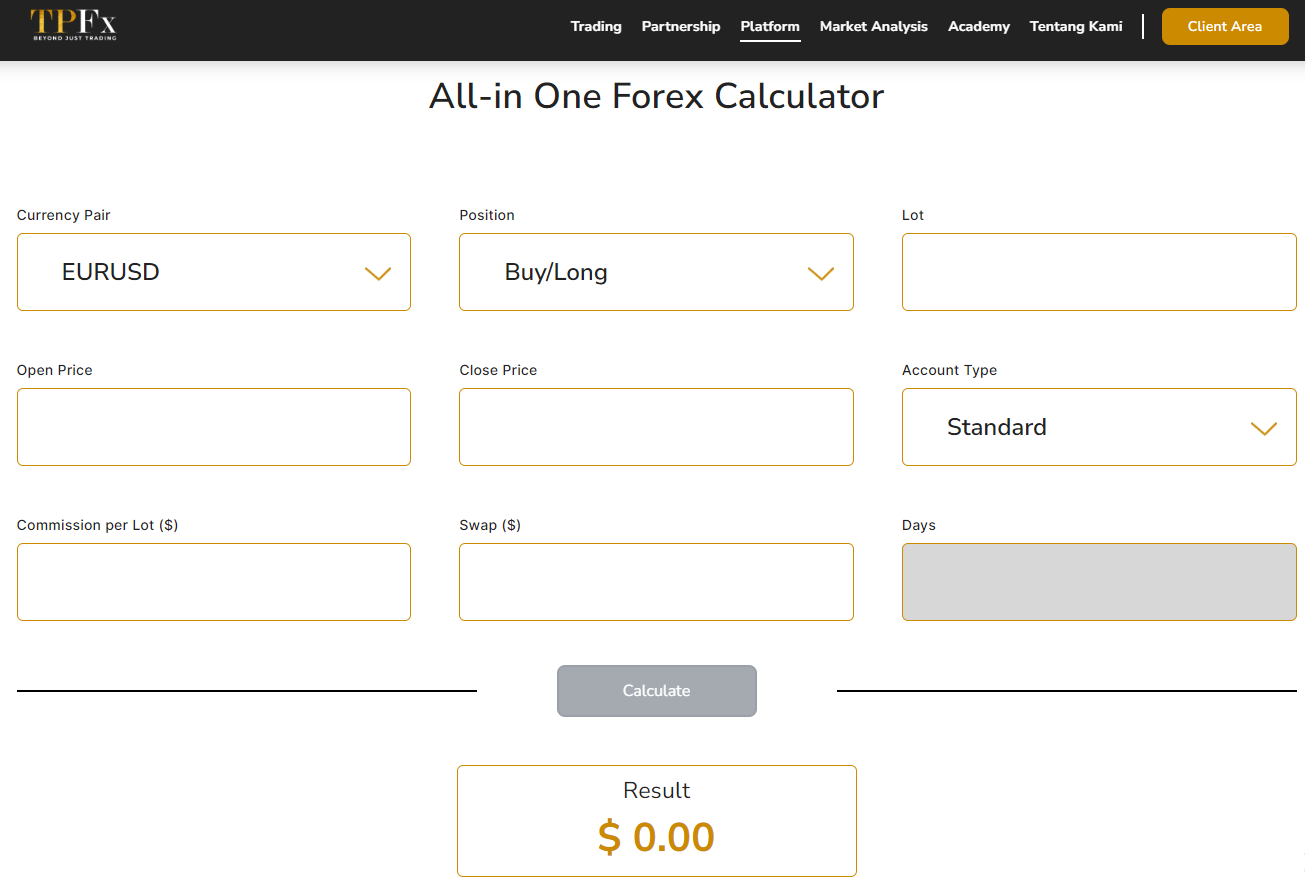Open the EURUSD currency pair dropdown

(x=214, y=272)
